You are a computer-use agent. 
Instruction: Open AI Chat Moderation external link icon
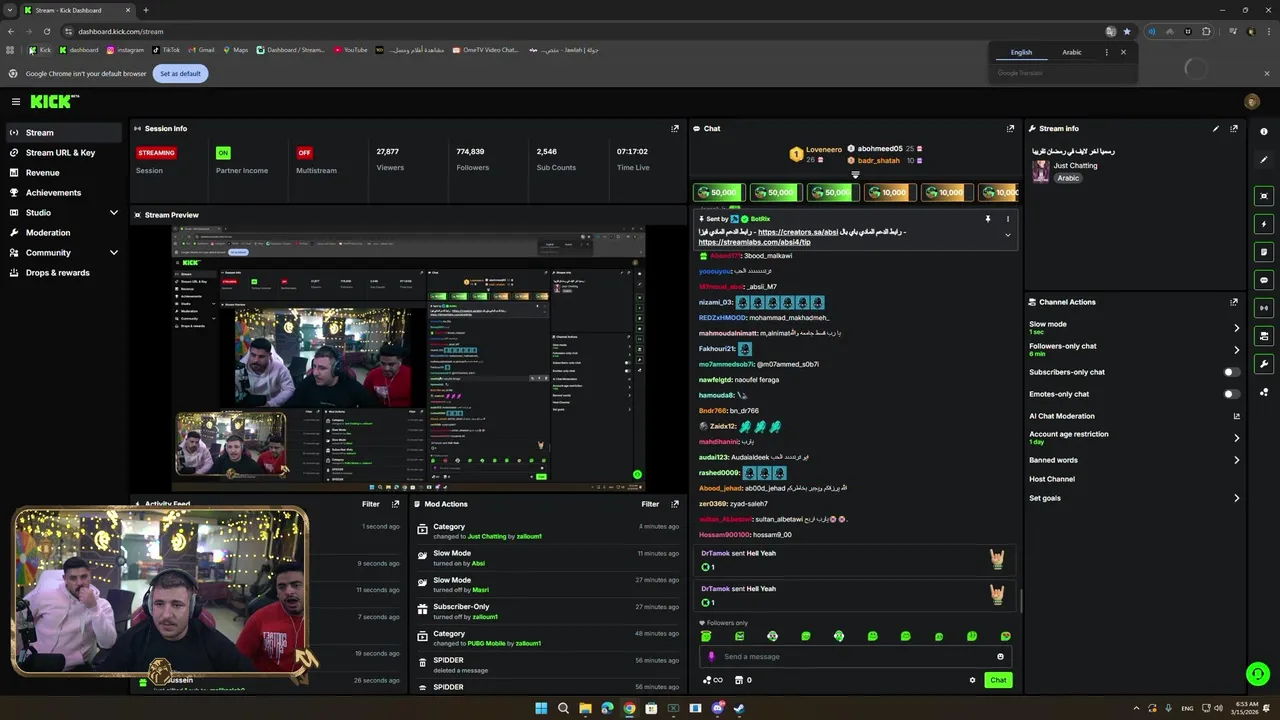click(1236, 416)
